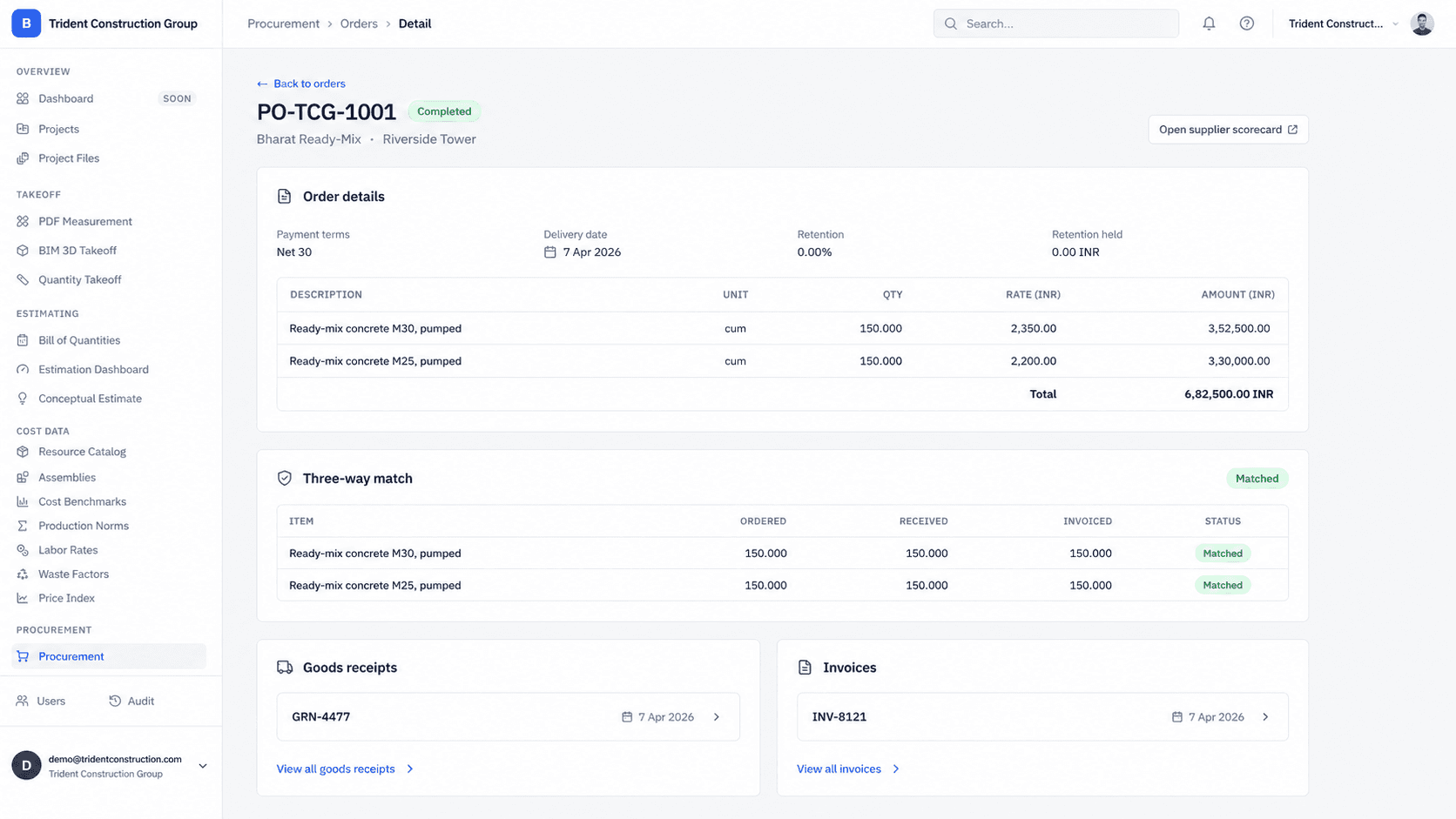
Task: Click total amount 6,82,500.00 INR
Action: point(1229,394)
